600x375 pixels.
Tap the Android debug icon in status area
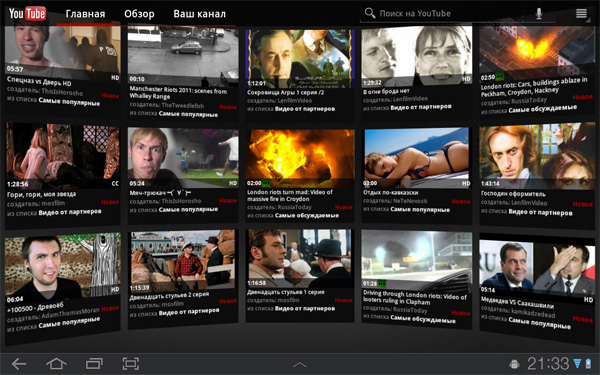515,364
